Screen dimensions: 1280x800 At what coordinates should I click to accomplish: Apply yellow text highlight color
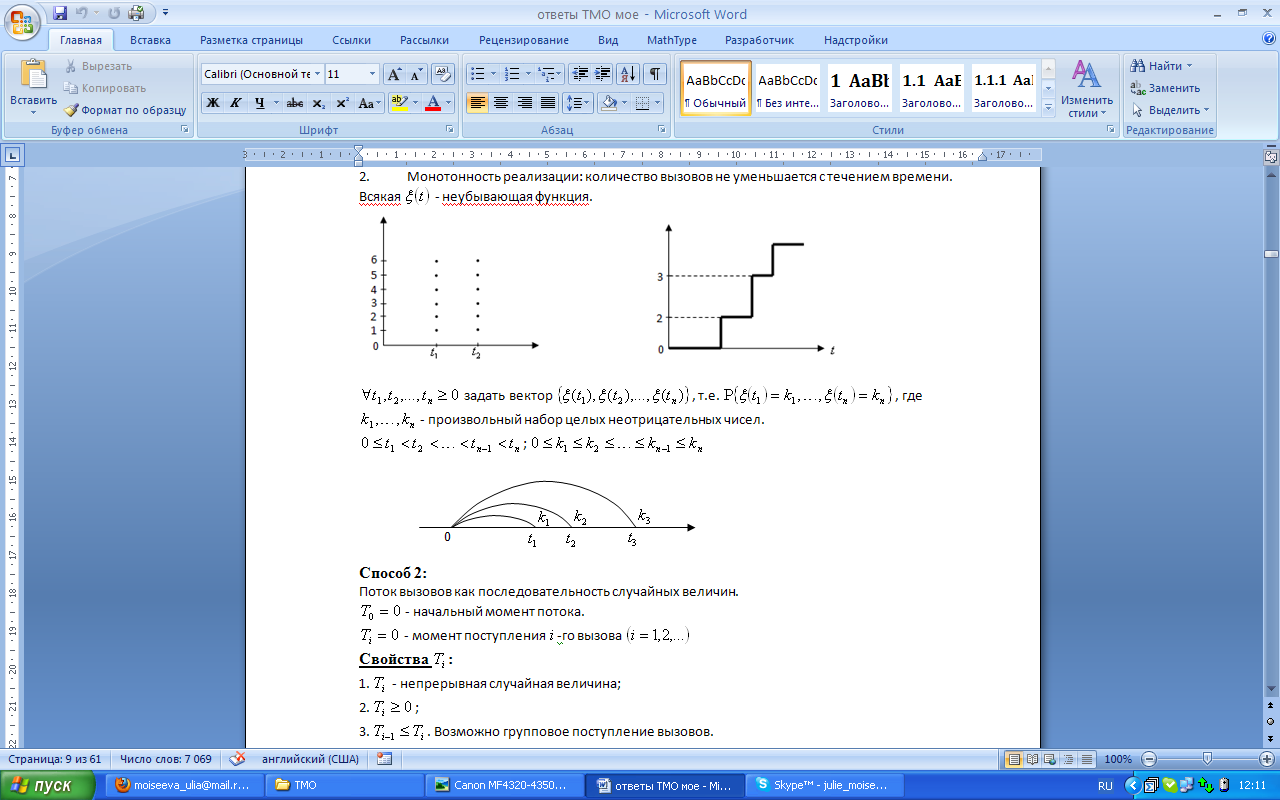(398, 103)
